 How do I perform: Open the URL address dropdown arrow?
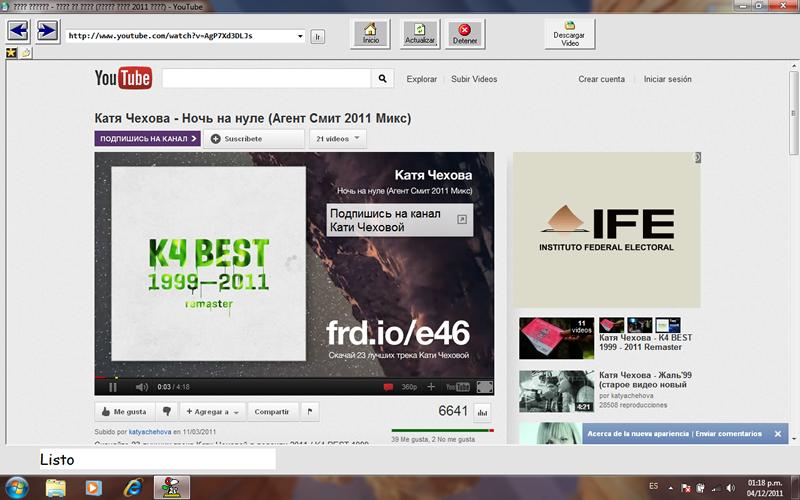300,36
